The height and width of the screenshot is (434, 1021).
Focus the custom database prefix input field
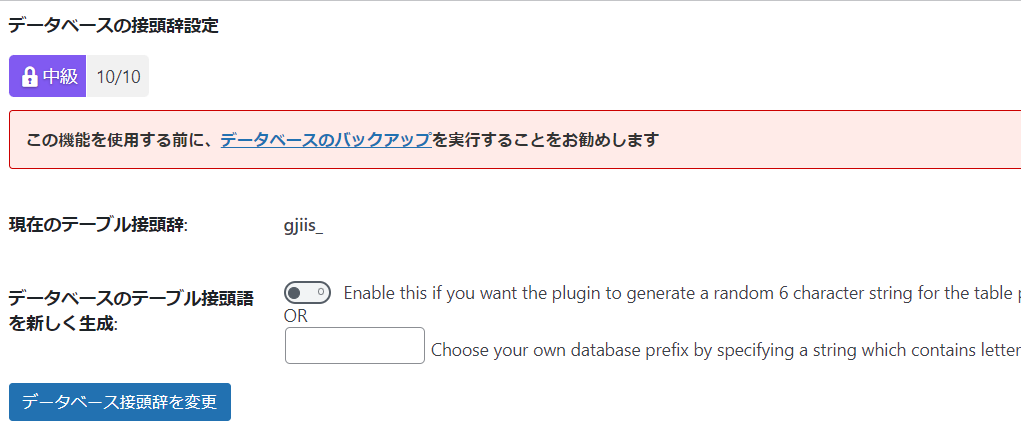pyautogui.click(x=355, y=346)
